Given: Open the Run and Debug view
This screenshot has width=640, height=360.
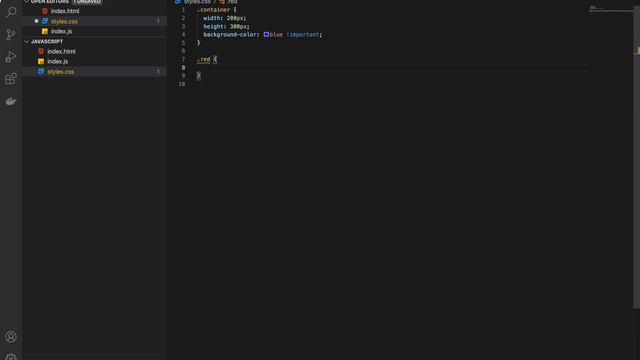Looking at the screenshot, I should point(11,57).
